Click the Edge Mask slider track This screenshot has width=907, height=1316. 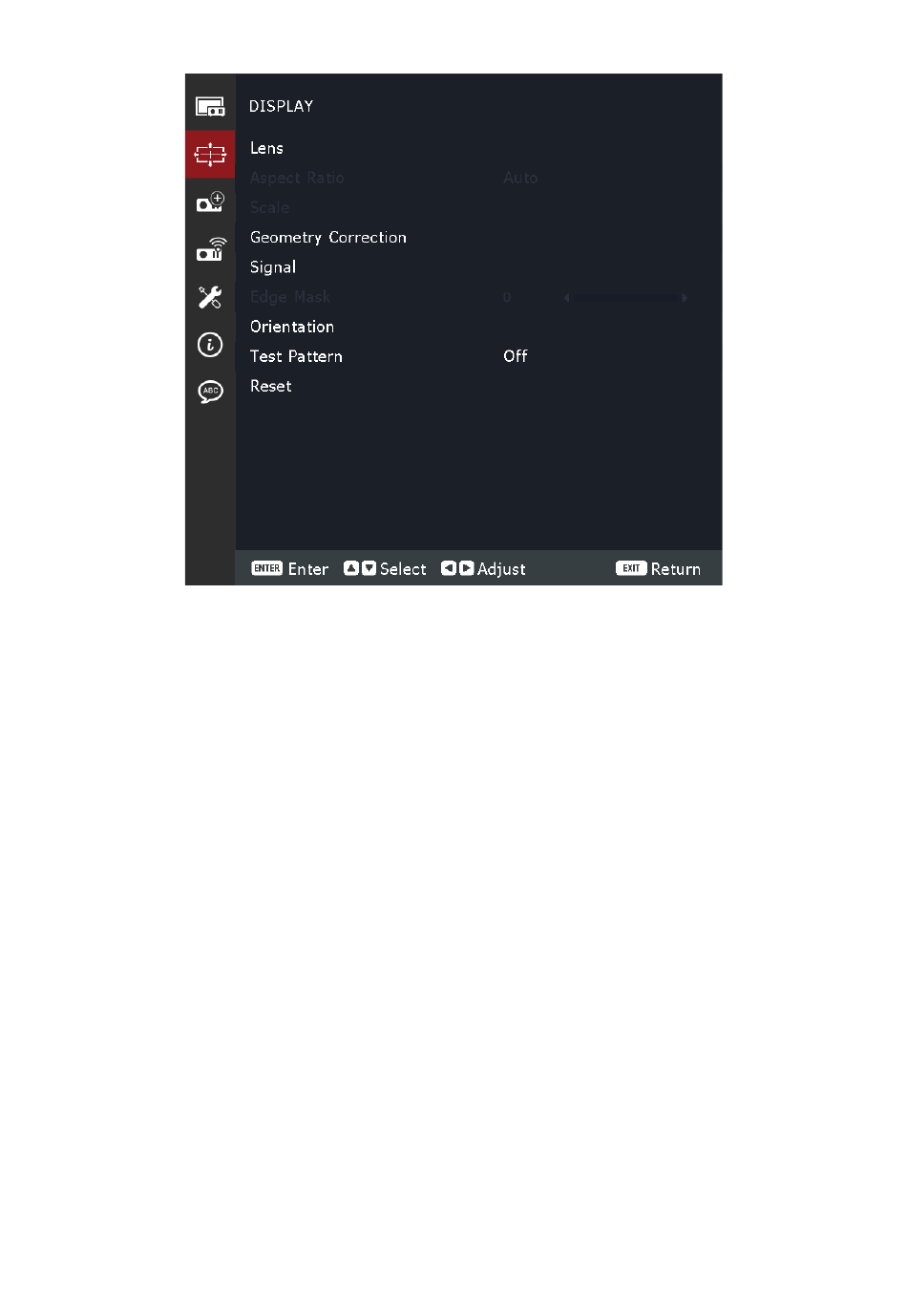tap(625, 298)
